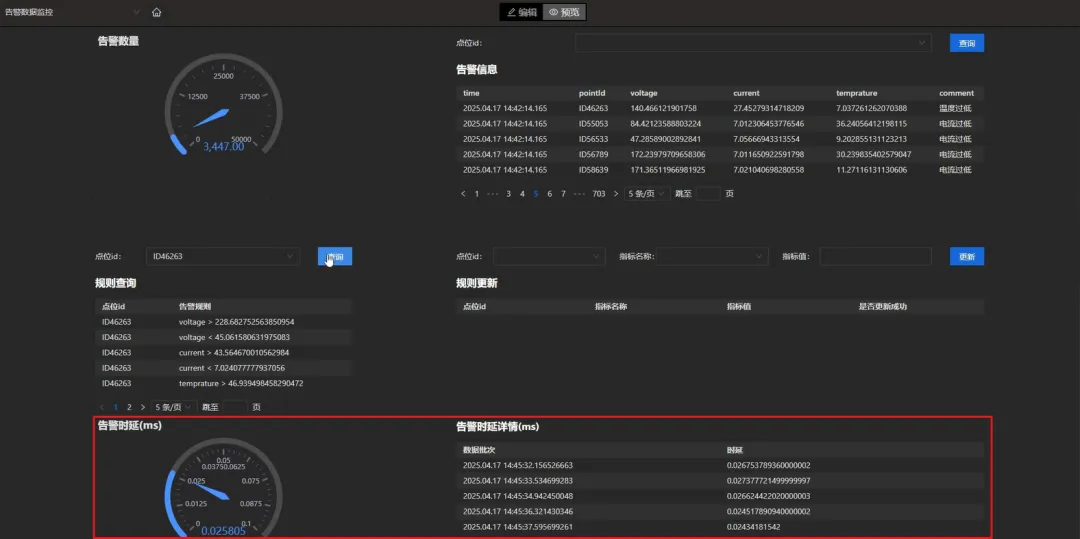Expand the 告警数据监控 dashboard dropdown
Screen dimensions: 1080x539
coord(72,12)
